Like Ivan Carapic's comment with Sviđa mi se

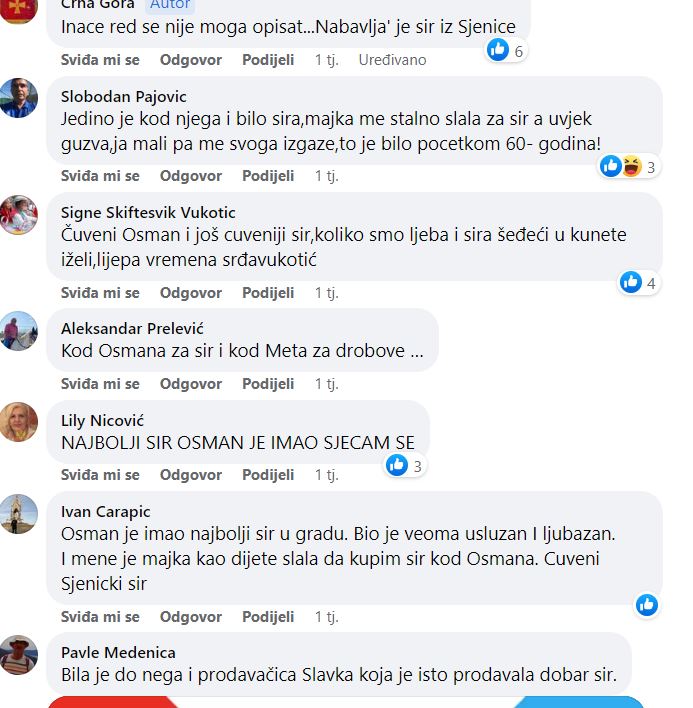click(x=100, y=616)
